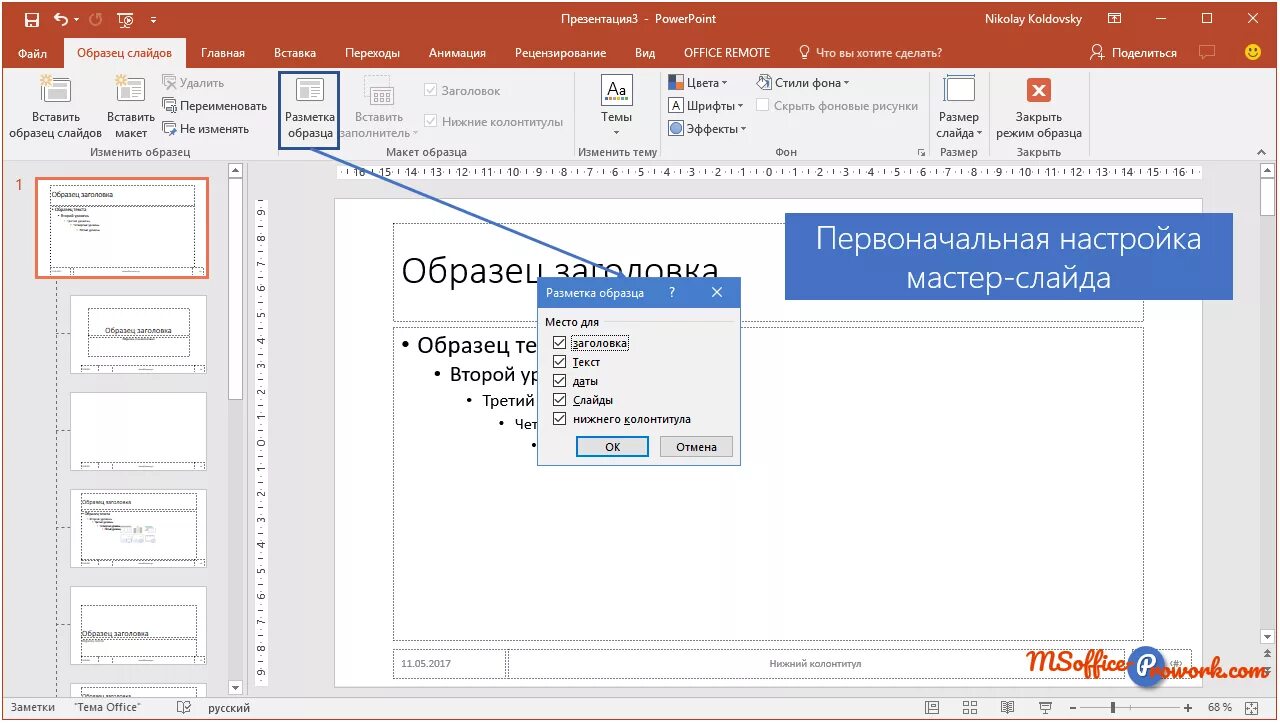This screenshot has width=1280, height=723.
Task: Open ribbon display options
Action: pos(1115,19)
